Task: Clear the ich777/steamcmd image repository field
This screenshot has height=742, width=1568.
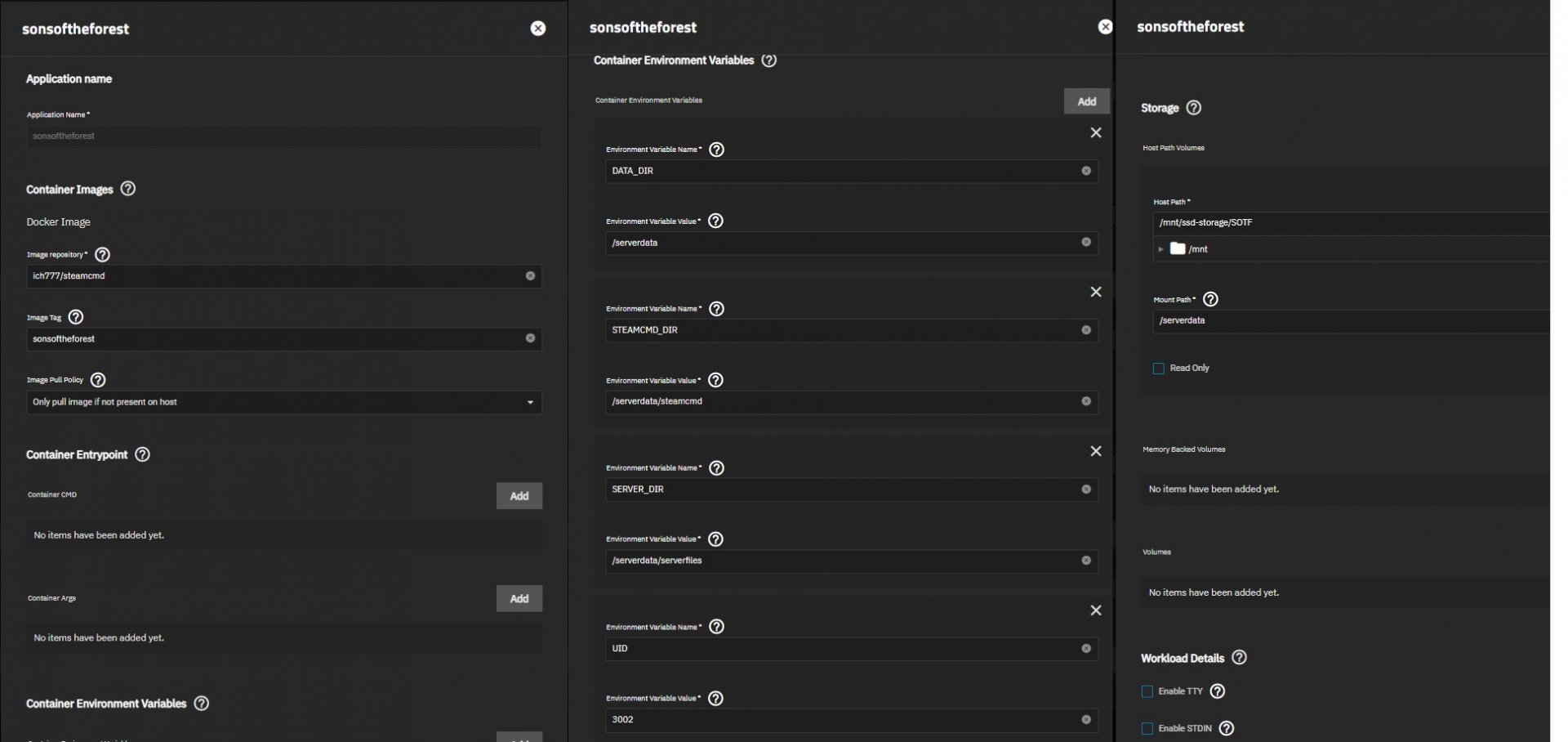Action: click(530, 276)
